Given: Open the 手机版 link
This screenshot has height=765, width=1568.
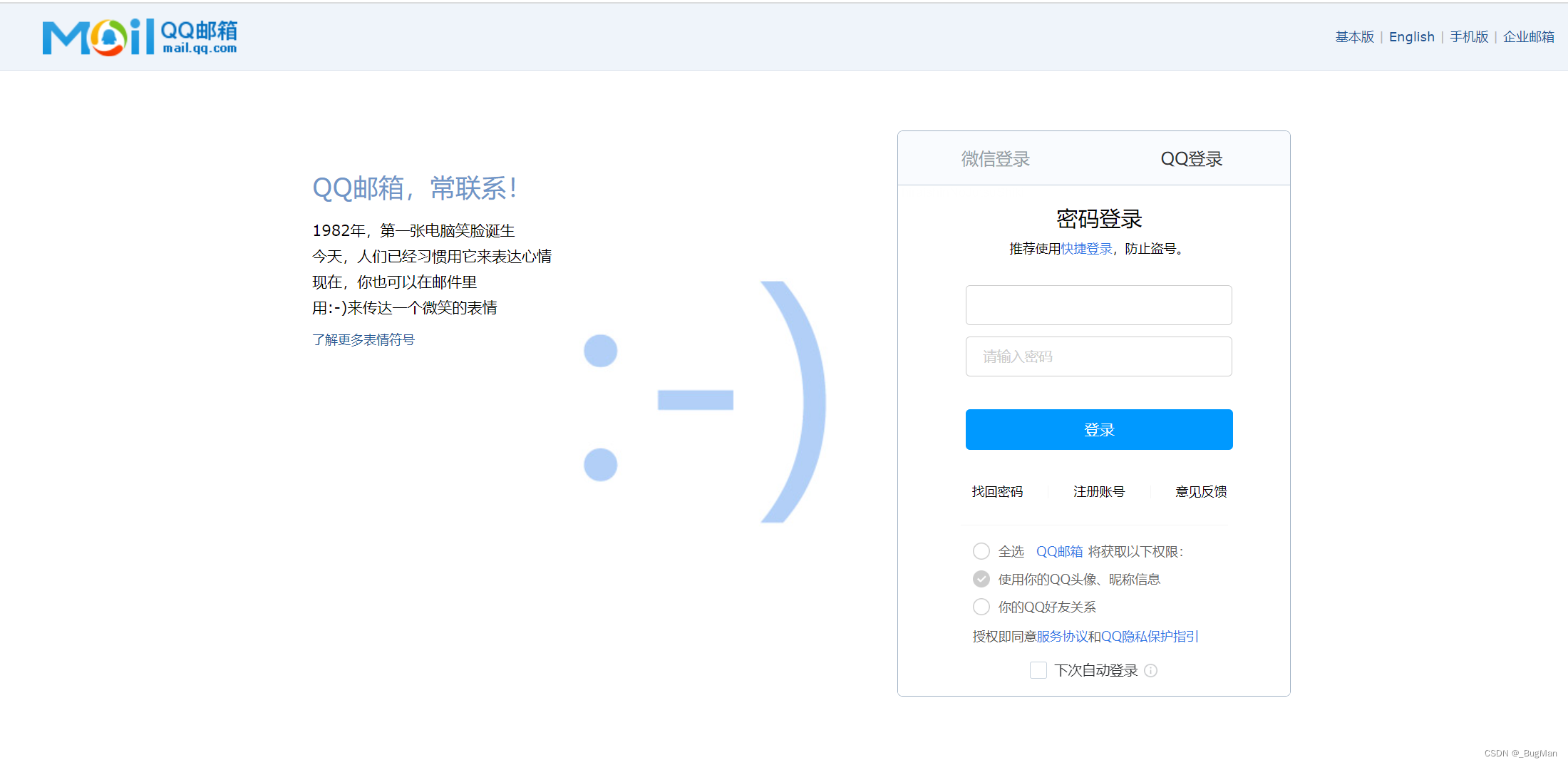Looking at the screenshot, I should (x=1469, y=36).
